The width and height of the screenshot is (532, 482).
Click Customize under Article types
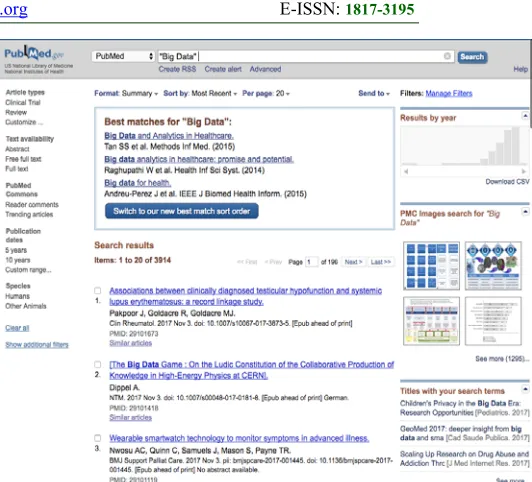(x=24, y=122)
